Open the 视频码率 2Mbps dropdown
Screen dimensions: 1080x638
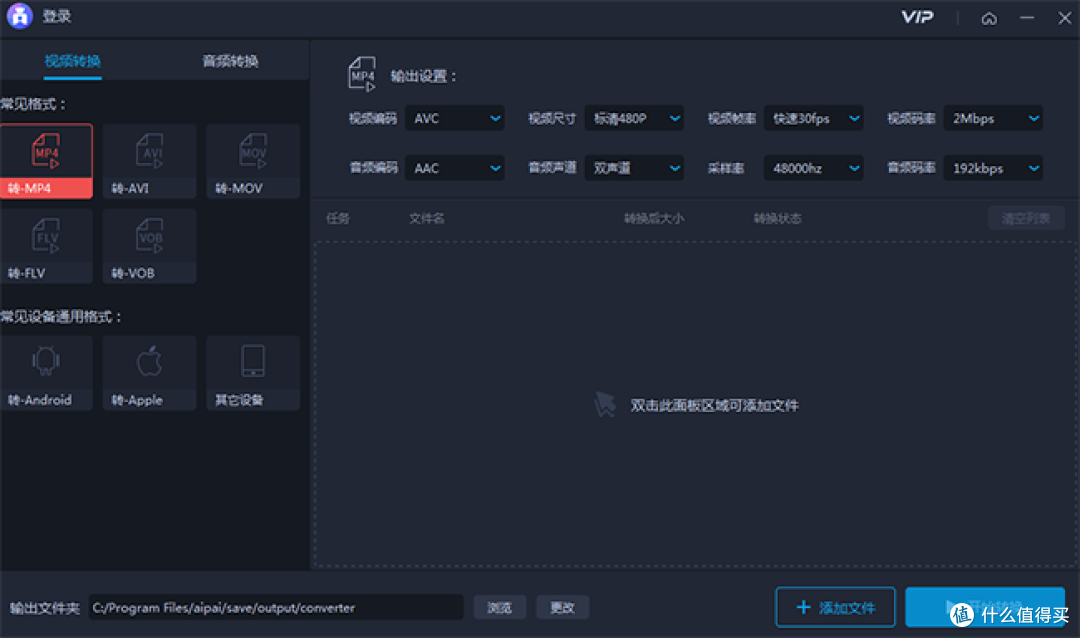(993, 119)
